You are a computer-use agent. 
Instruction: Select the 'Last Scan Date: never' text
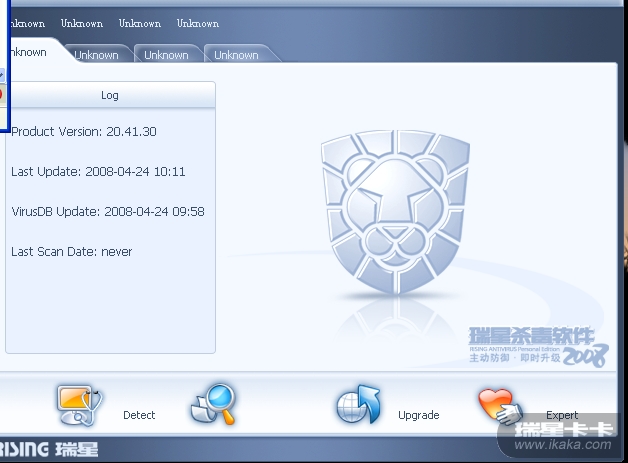[72, 252]
